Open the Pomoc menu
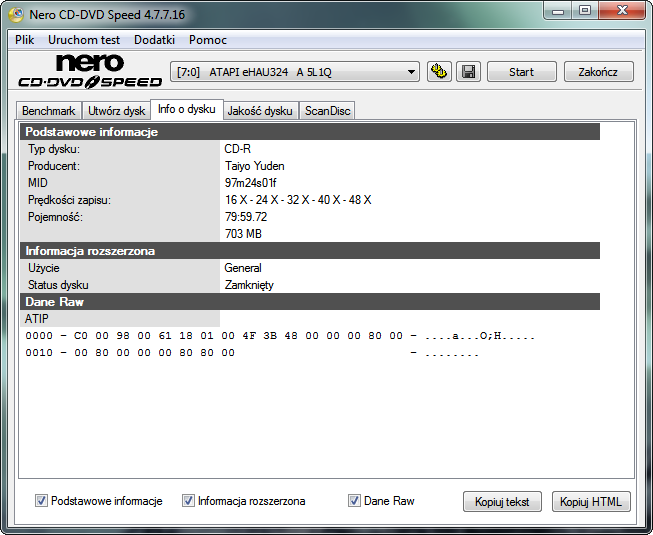The image size is (653, 535). (x=208, y=40)
